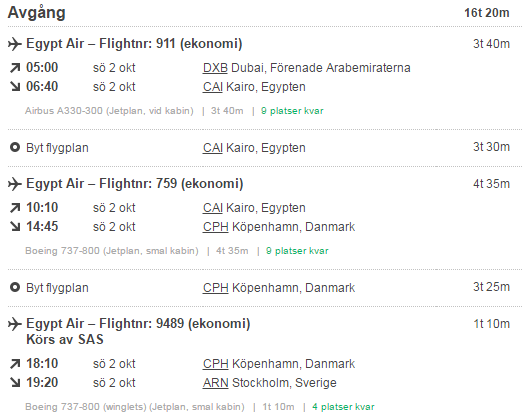This screenshot has height=419, width=531.
Task: Click the arrival arrow icon at 14:45
Action: [x=15, y=227]
